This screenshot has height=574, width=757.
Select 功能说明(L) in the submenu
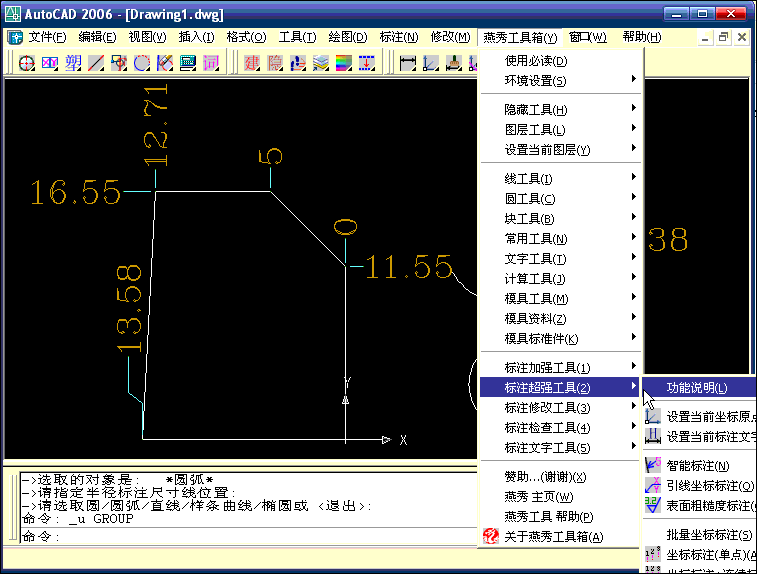point(700,388)
